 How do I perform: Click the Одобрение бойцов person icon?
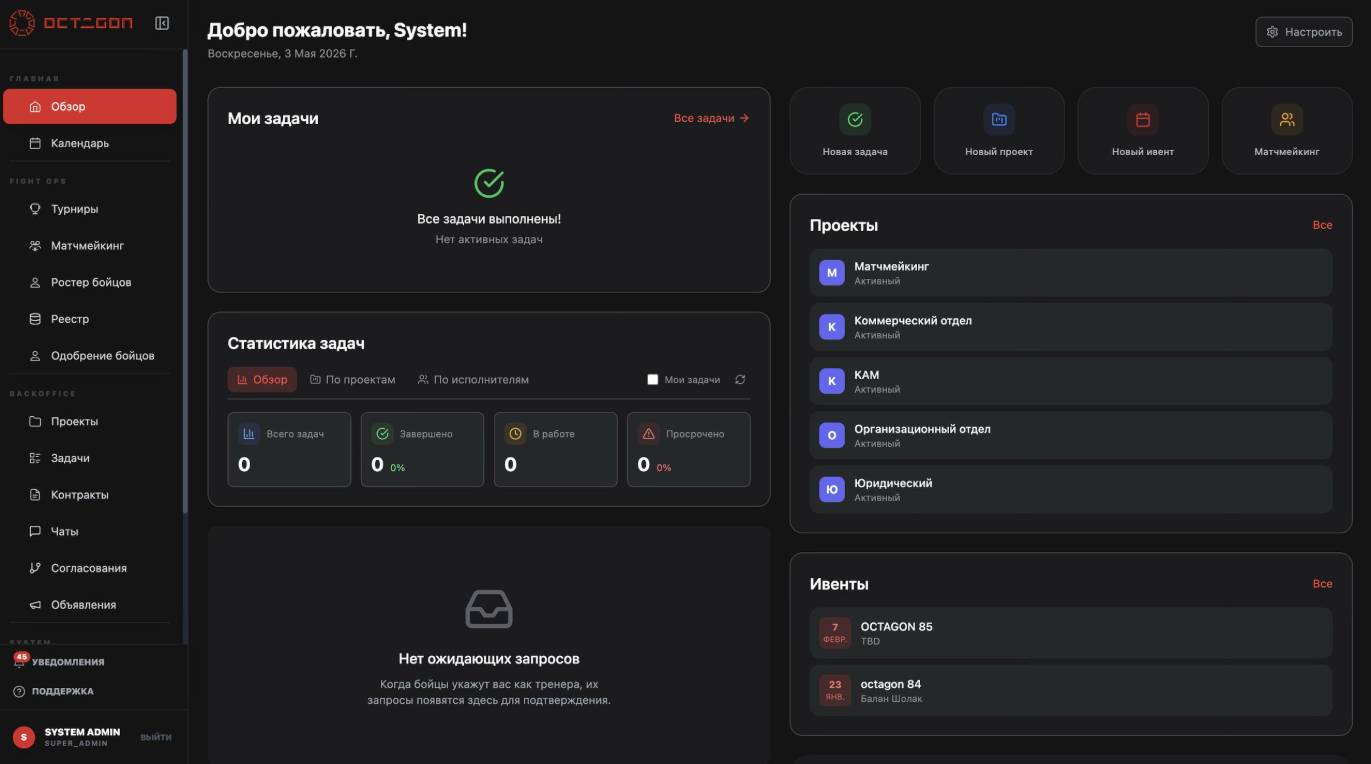pos(35,356)
